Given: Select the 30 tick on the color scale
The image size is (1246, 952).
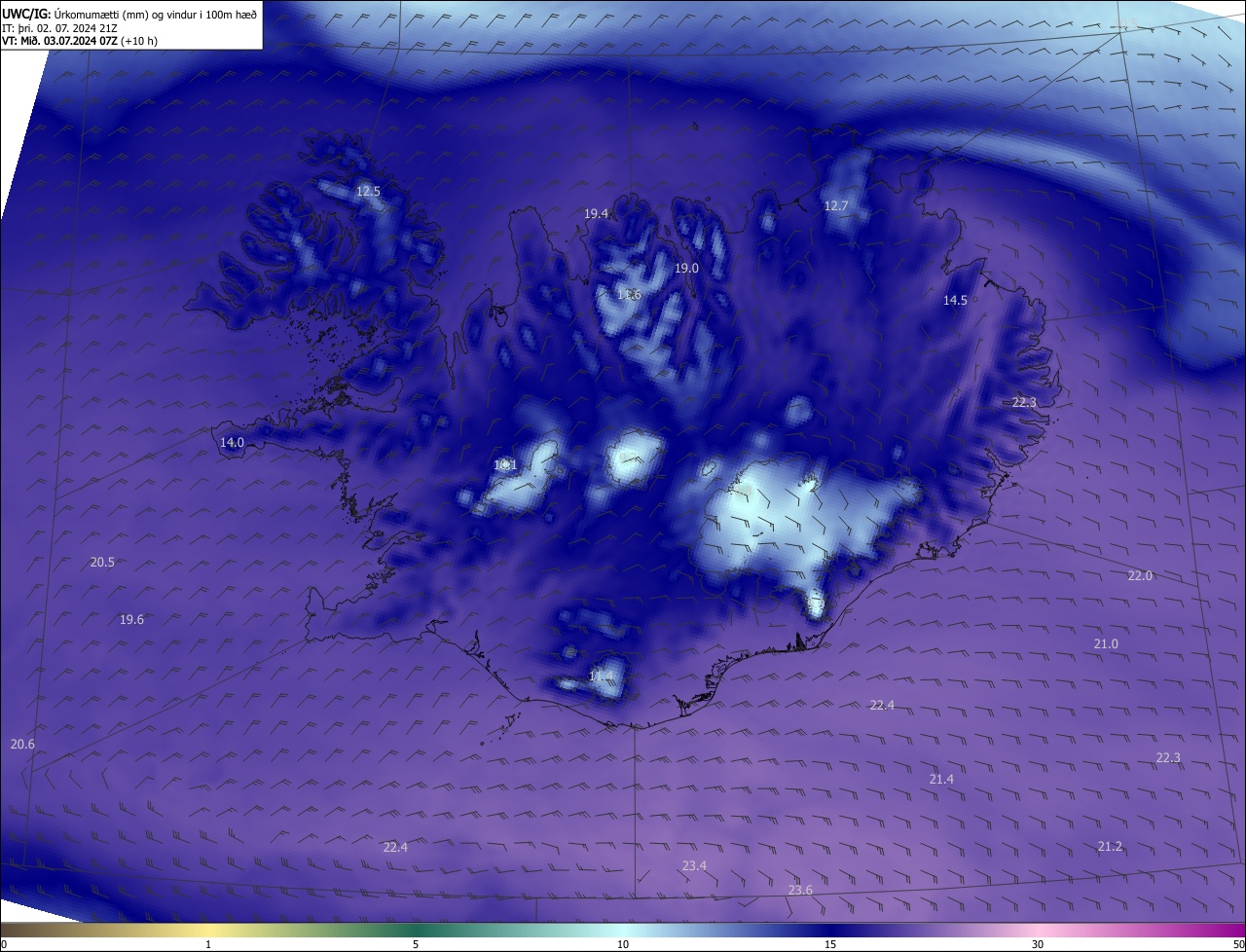Looking at the screenshot, I should 1038,944.
